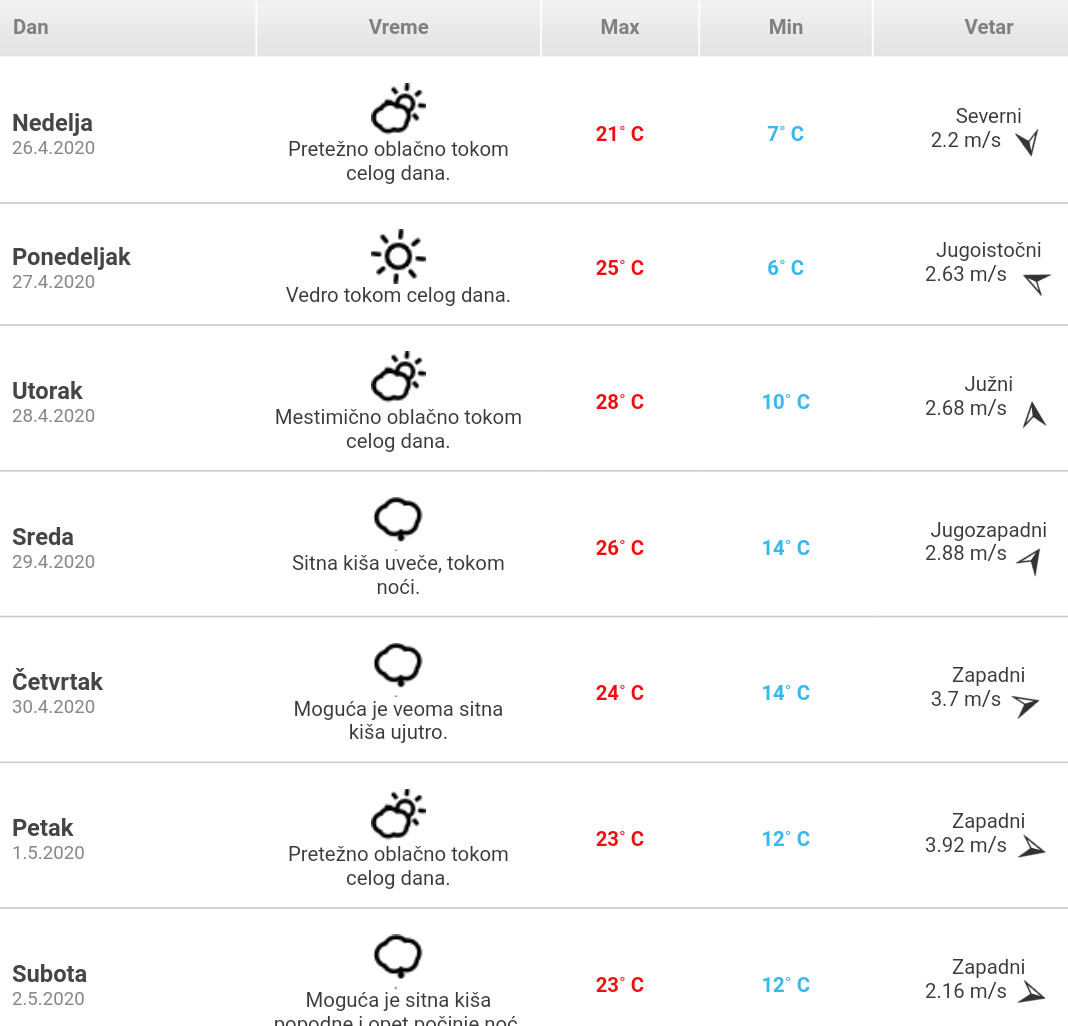Click the Ponedeljak day label
The height and width of the screenshot is (1026, 1068).
(71, 257)
